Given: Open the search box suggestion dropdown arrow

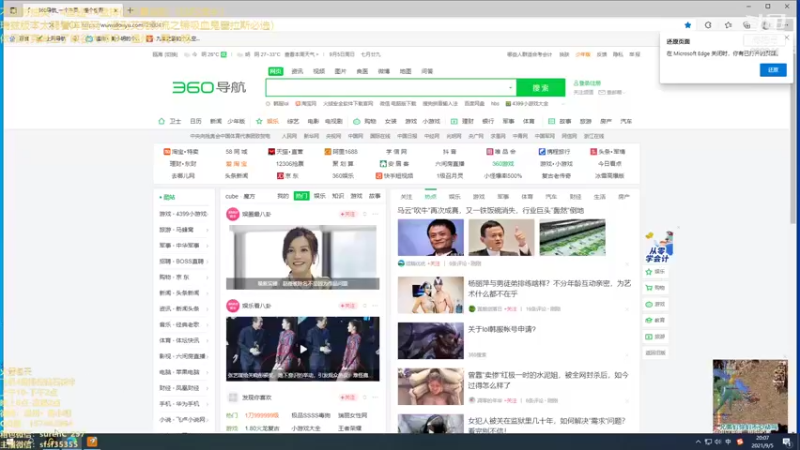Looking at the screenshot, I should coord(510,88).
